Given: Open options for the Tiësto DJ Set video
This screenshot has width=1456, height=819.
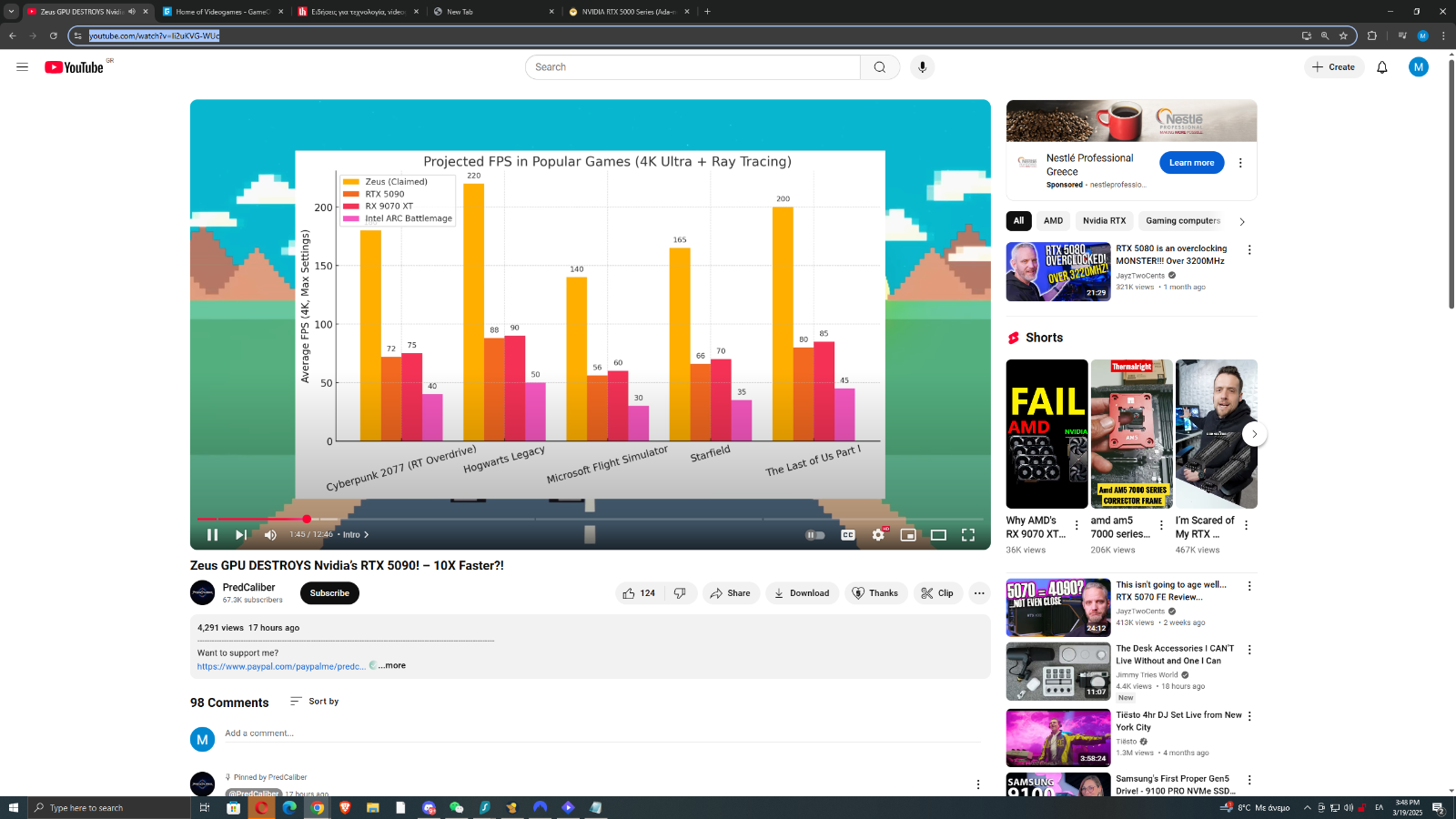Looking at the screenshot, I should point(1249,716).
